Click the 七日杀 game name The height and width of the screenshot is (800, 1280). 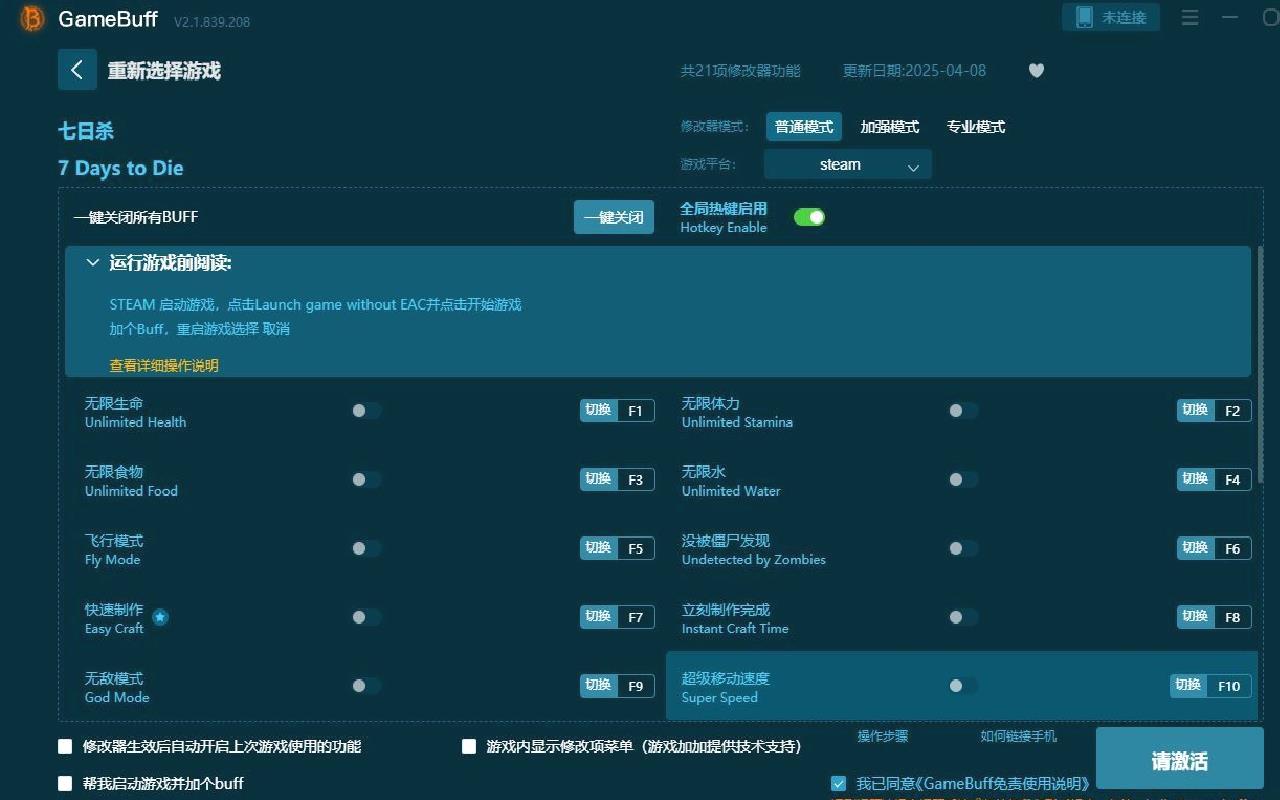coord(86,131)
